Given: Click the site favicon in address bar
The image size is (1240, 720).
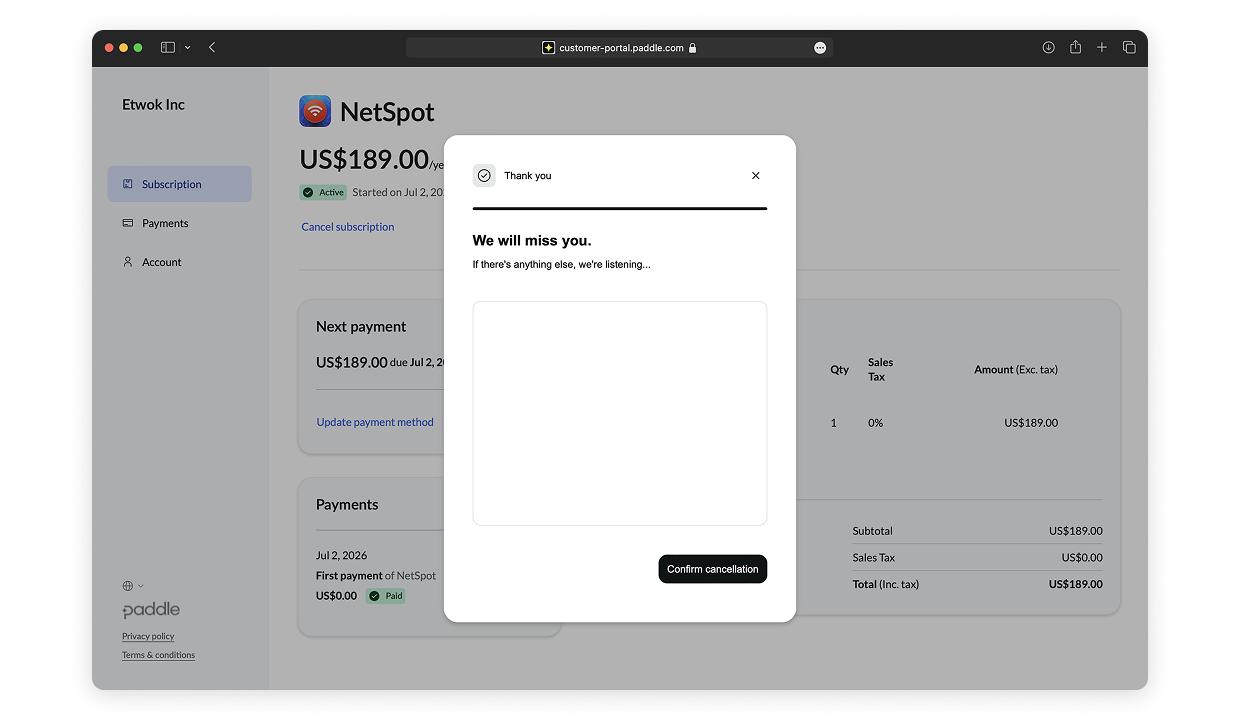Looking at the screenshot, I should [x=548, y=47].
